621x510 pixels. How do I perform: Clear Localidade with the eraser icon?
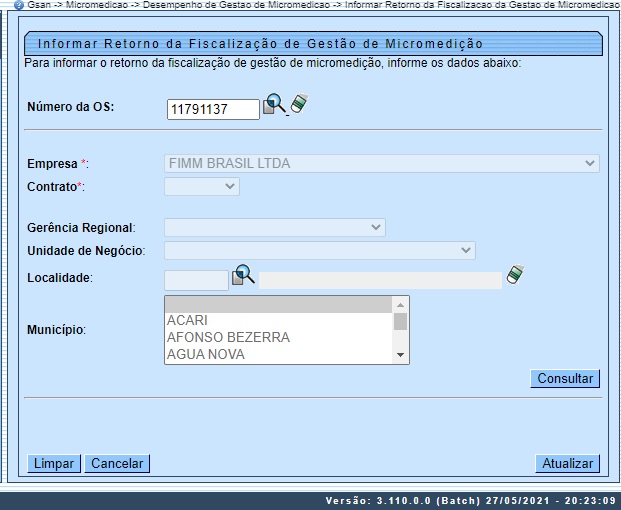515,274
